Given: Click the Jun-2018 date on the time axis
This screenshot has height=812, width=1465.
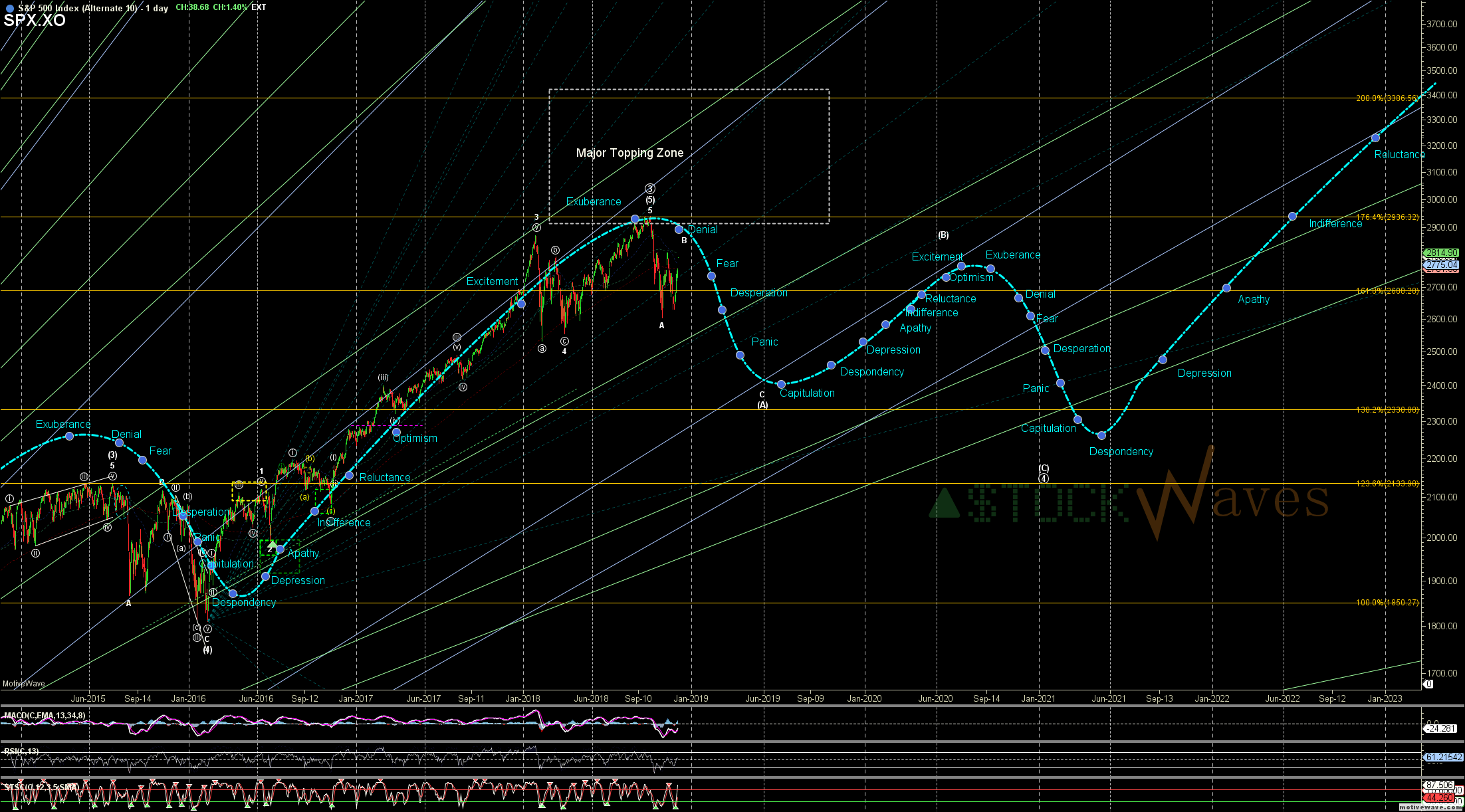Looking at the screenshot, I should coord(591,698).
